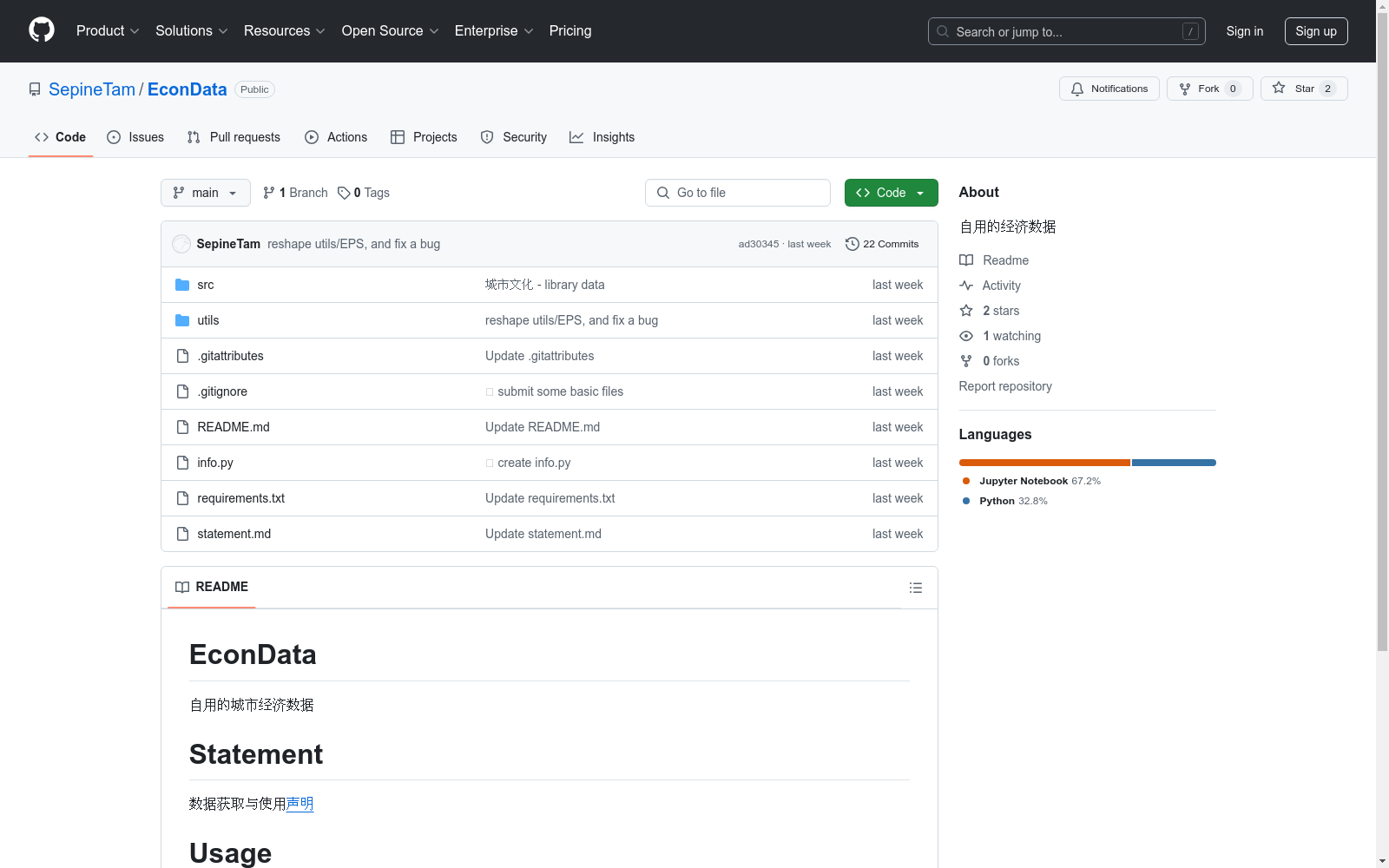Viewport: 1389px width, 868px height.
Task: Open the statement.md file name link
Action: (234, 534)
